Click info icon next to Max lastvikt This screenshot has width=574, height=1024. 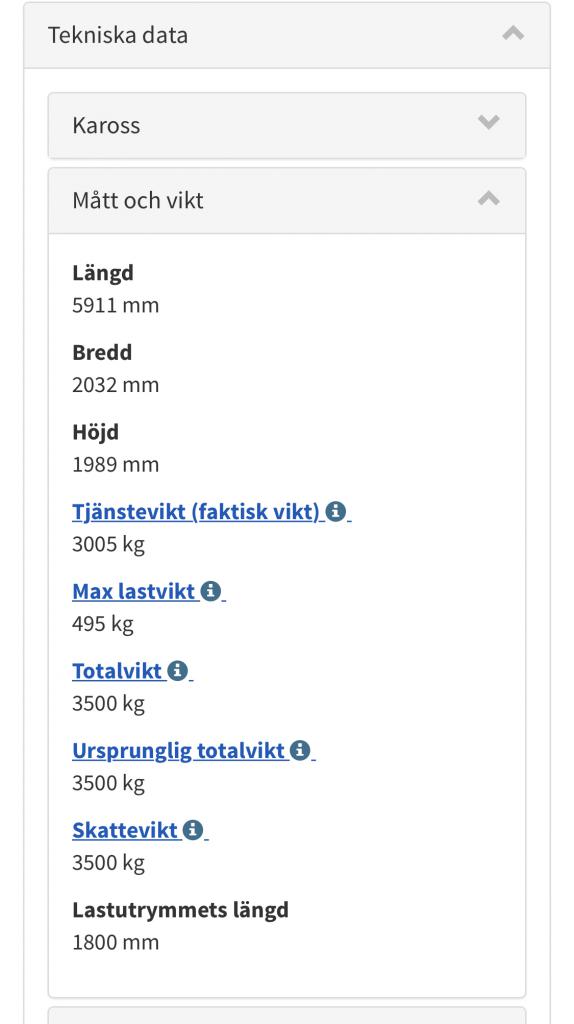tap(210, 591)
